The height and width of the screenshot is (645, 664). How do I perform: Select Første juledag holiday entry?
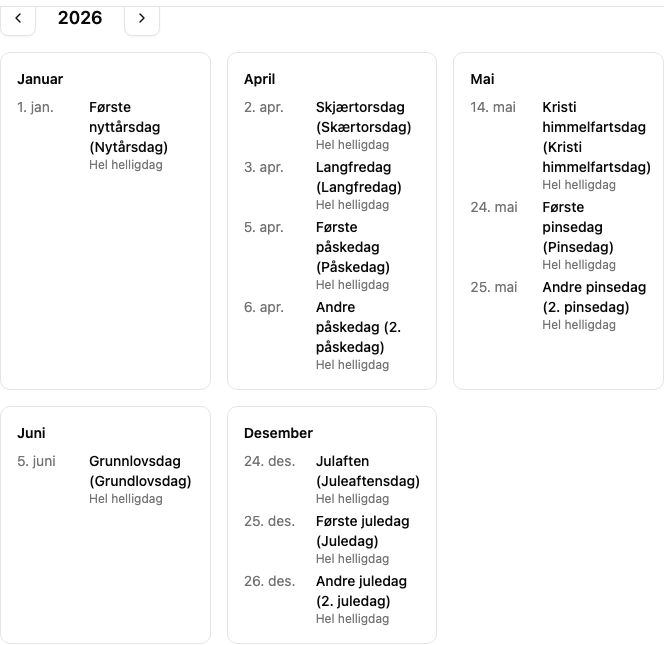(x=332, y=540)
